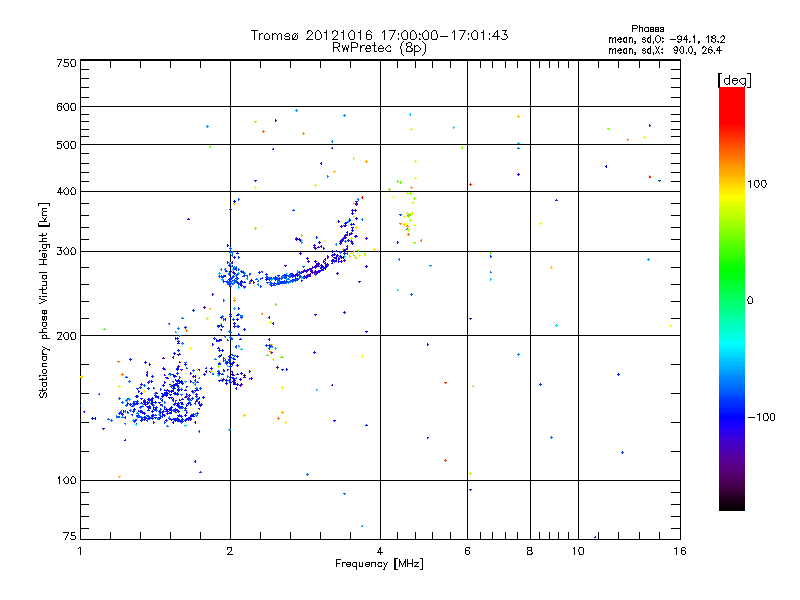The width and height of the screenshot is (800, 600).
Task: Click the y-axis '500' tick label
Action: pos(66,145)
